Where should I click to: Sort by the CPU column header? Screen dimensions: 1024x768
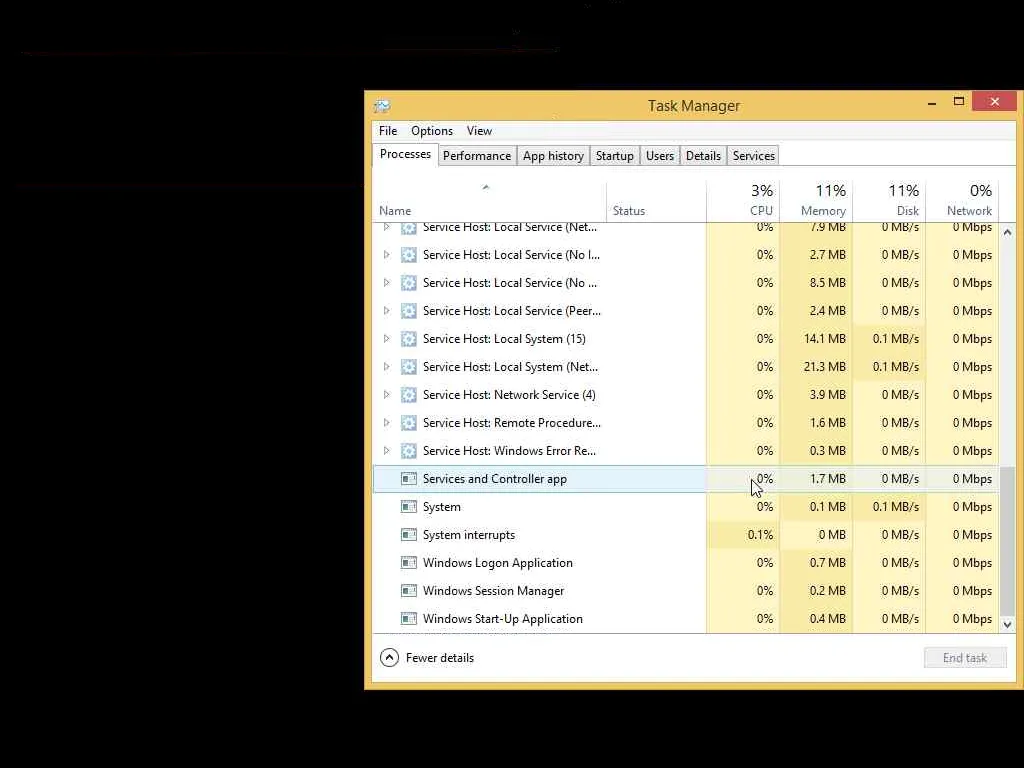point(743,201)
